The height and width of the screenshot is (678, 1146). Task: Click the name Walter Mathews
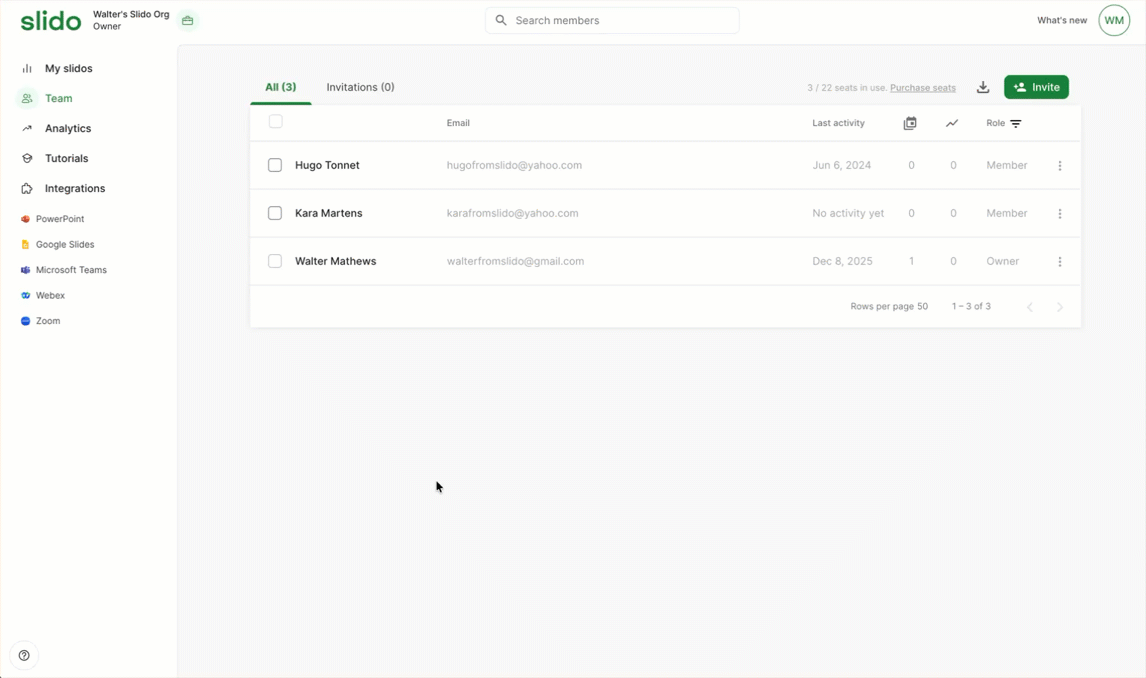tap(335, 262)
